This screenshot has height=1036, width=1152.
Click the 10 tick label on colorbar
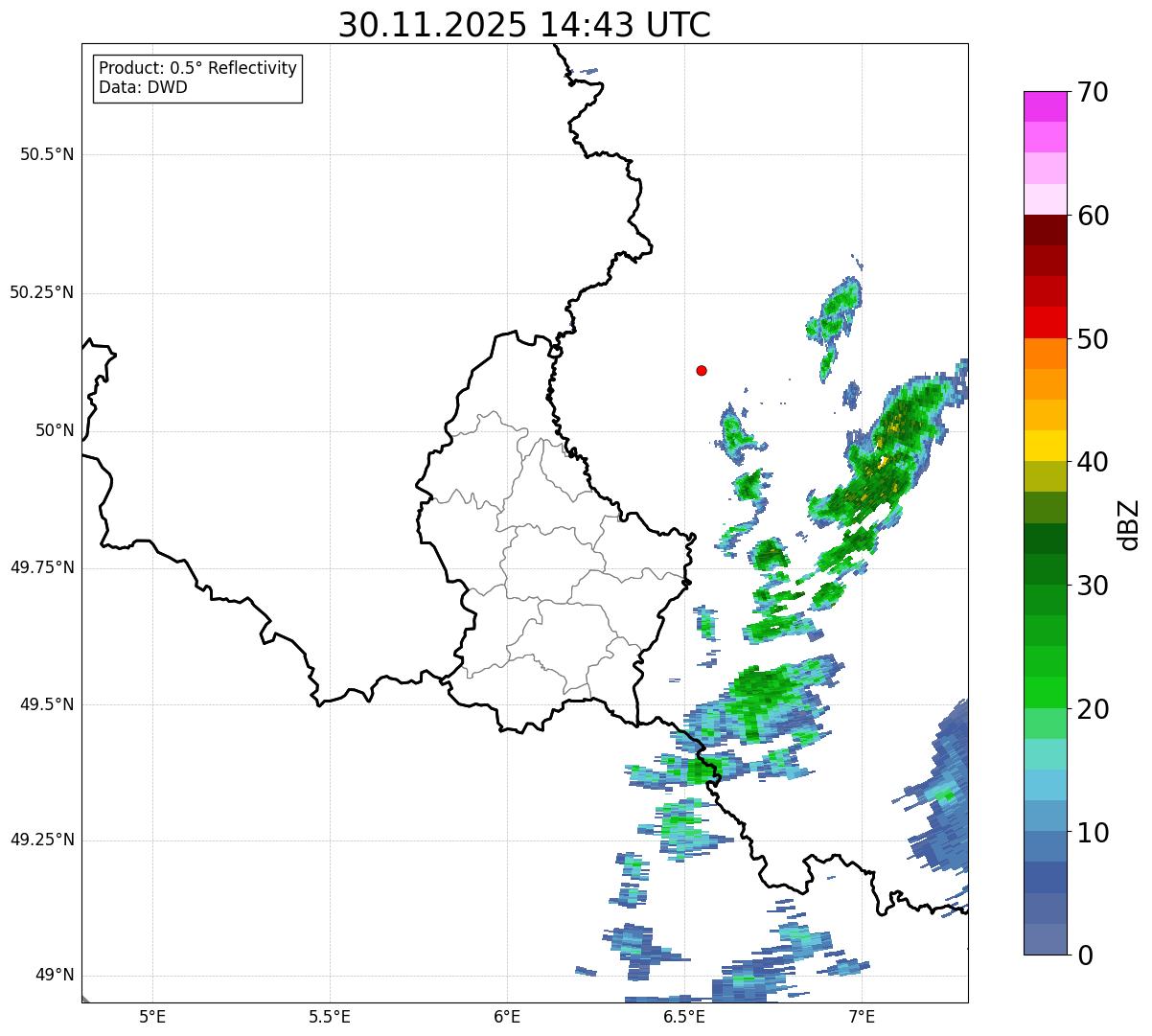[1093, 833]
